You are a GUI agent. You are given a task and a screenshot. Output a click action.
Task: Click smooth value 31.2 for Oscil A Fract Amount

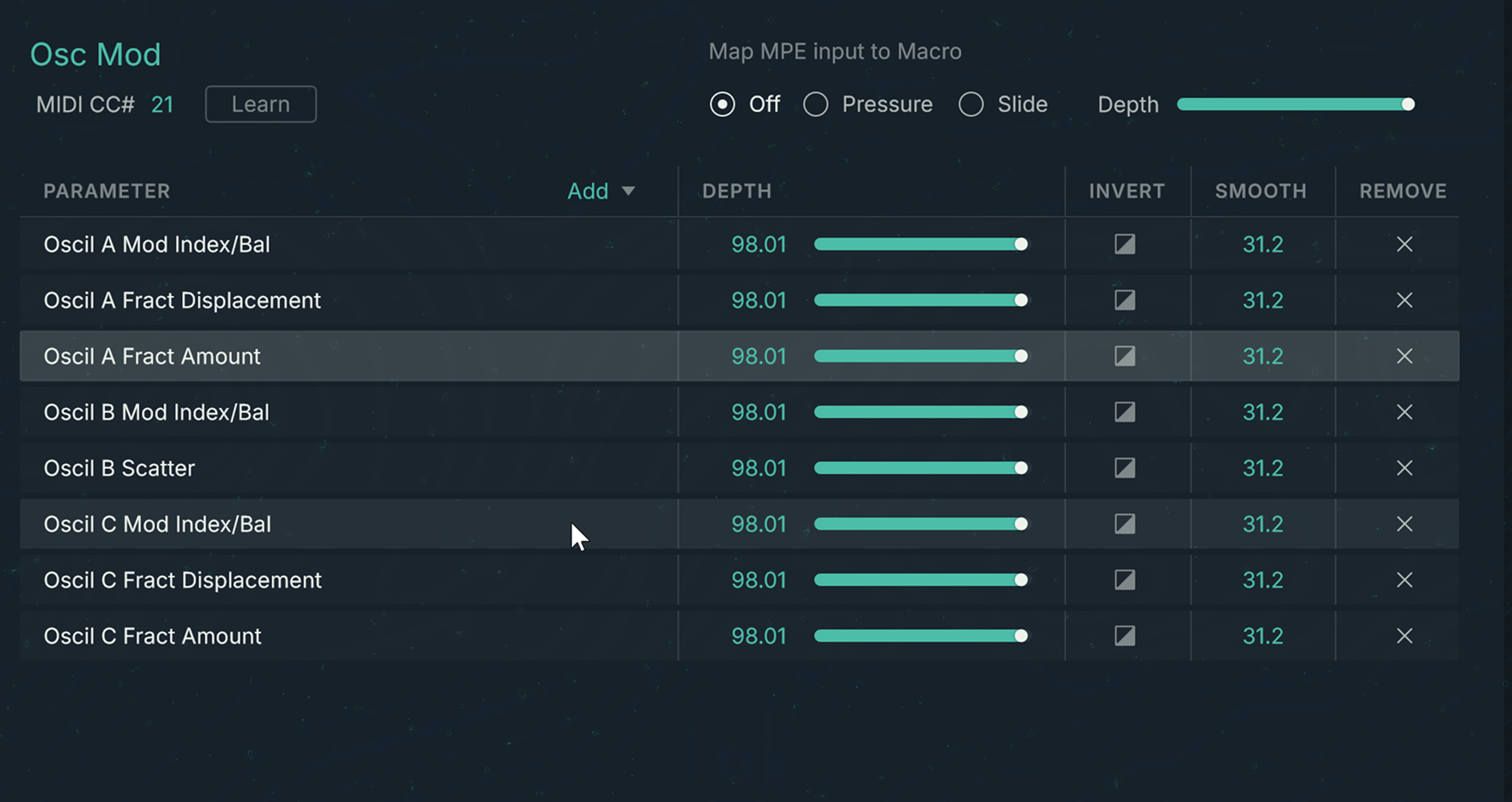coord(1263,356)
